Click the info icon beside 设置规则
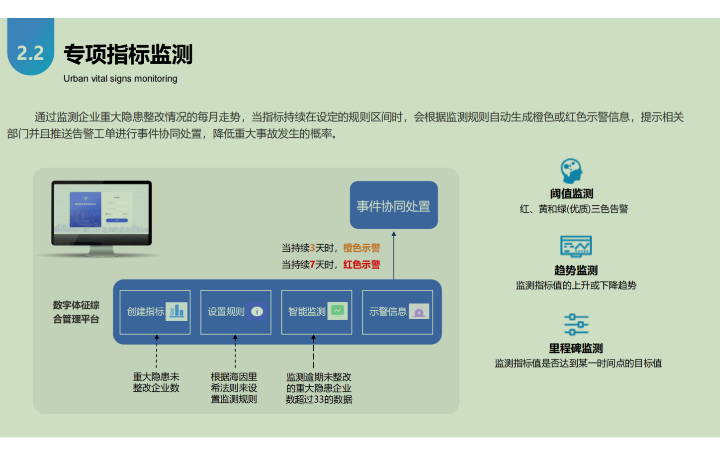This screenshot has height=450, width=720. click(257, 311)
